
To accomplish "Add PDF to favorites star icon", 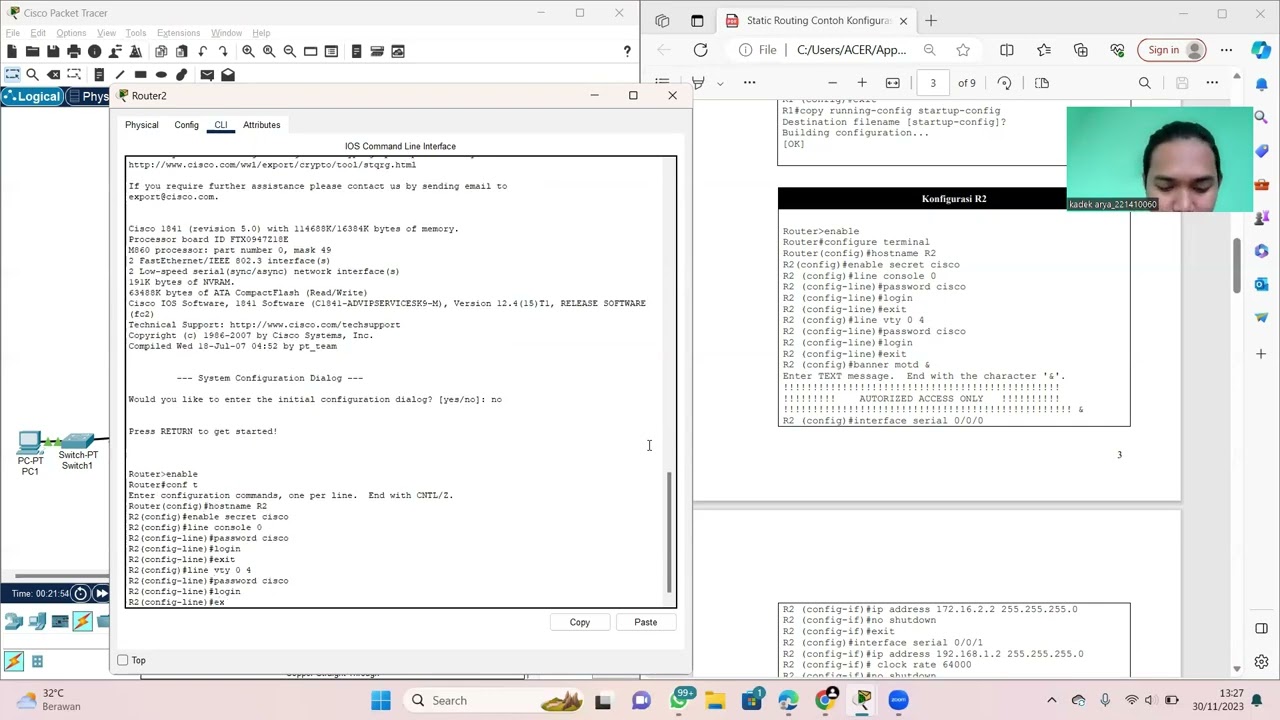I will [x=963, y=50].
